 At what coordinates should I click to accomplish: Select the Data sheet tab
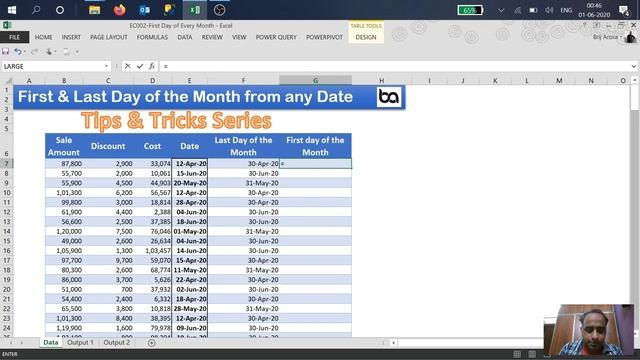point(51,342)
